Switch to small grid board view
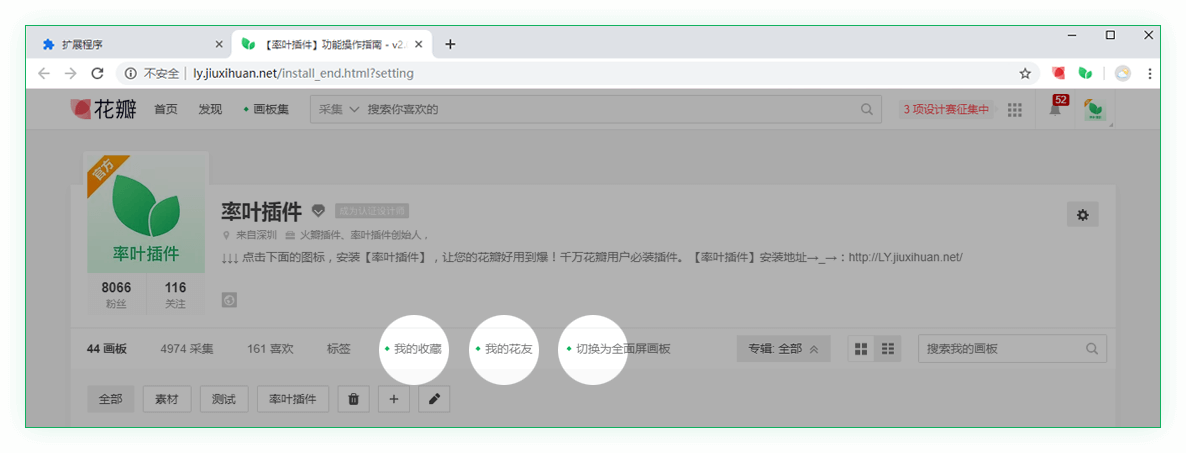1186x453 pixels. click(888, 349)
